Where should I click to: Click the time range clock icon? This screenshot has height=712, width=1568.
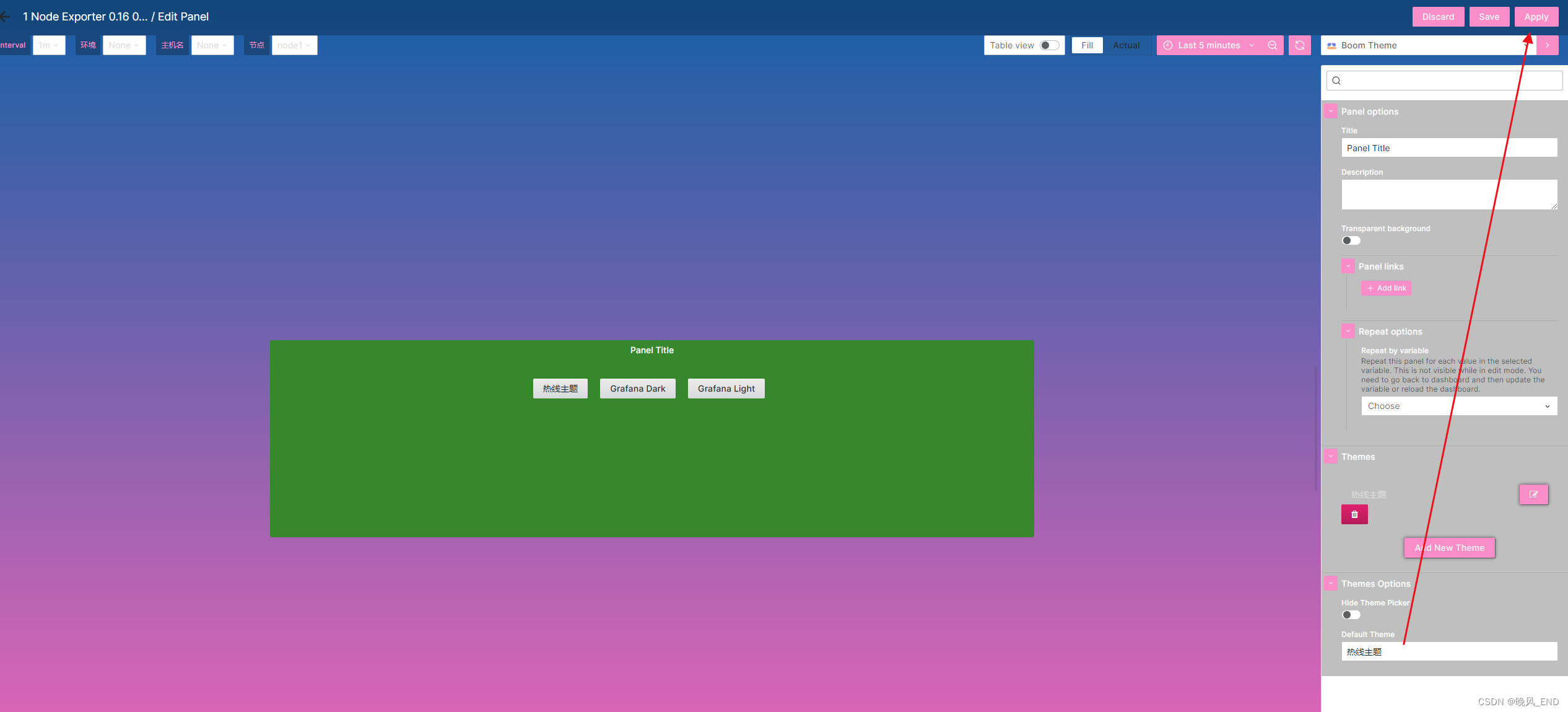[x=1168, y=45]
